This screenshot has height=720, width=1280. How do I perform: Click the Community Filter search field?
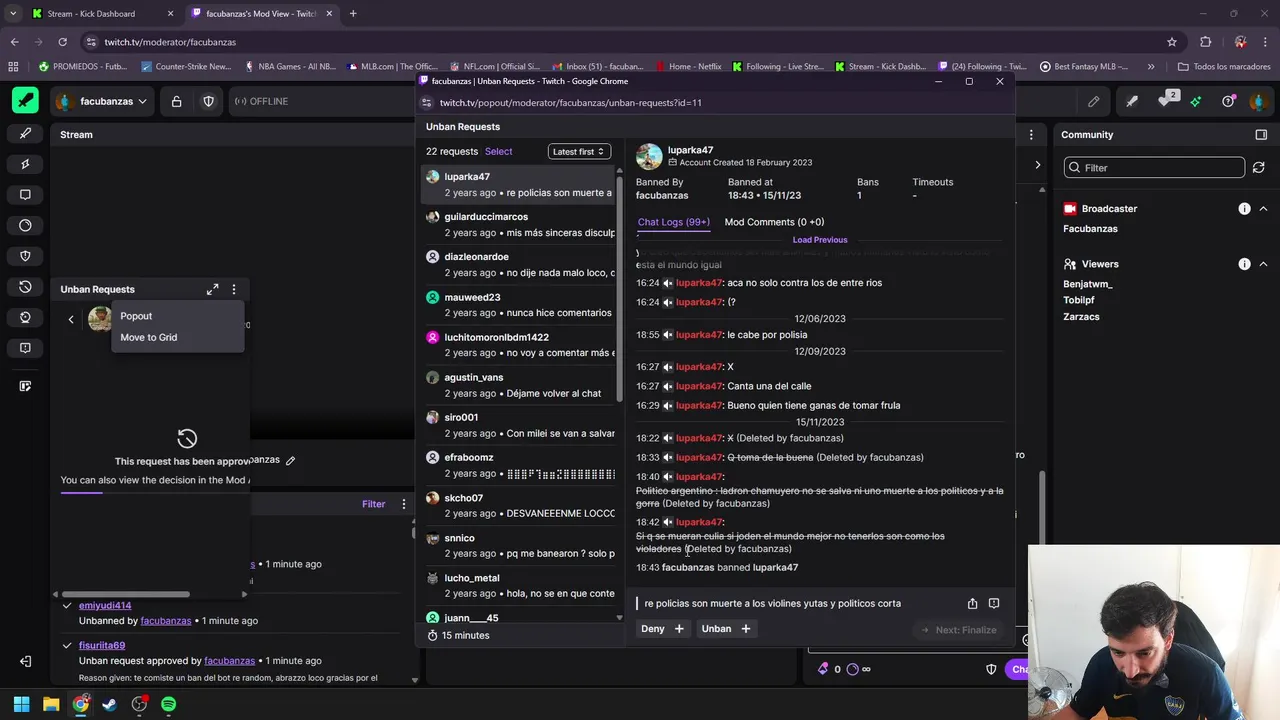tap(1154, 168)
